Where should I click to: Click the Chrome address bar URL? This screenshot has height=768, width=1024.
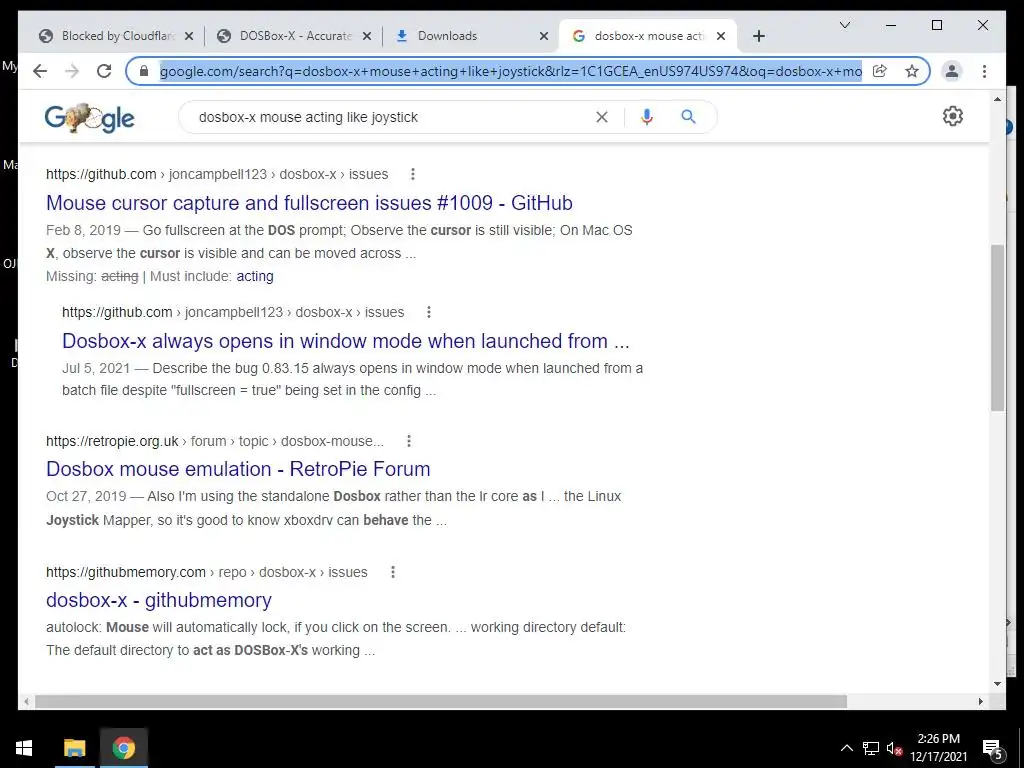pos(510,71)
